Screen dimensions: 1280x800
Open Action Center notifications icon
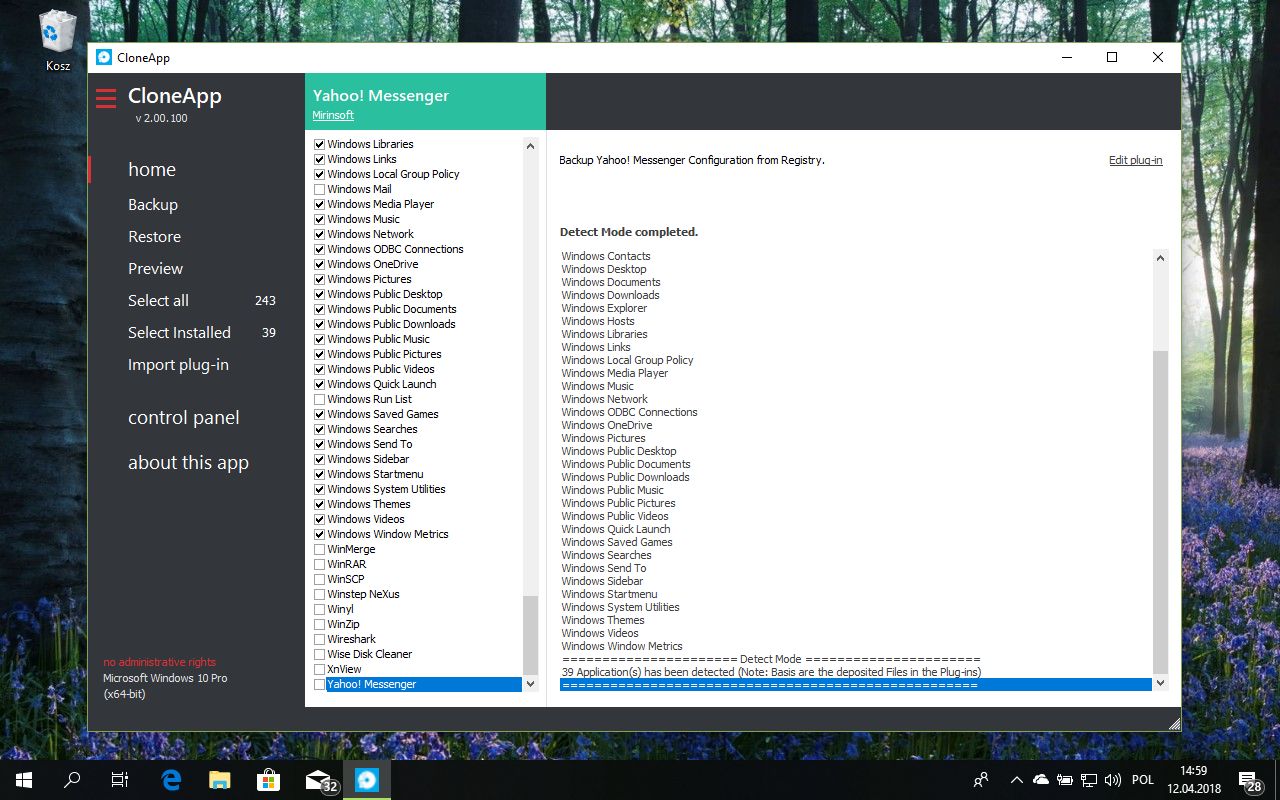coord(1248,780)
